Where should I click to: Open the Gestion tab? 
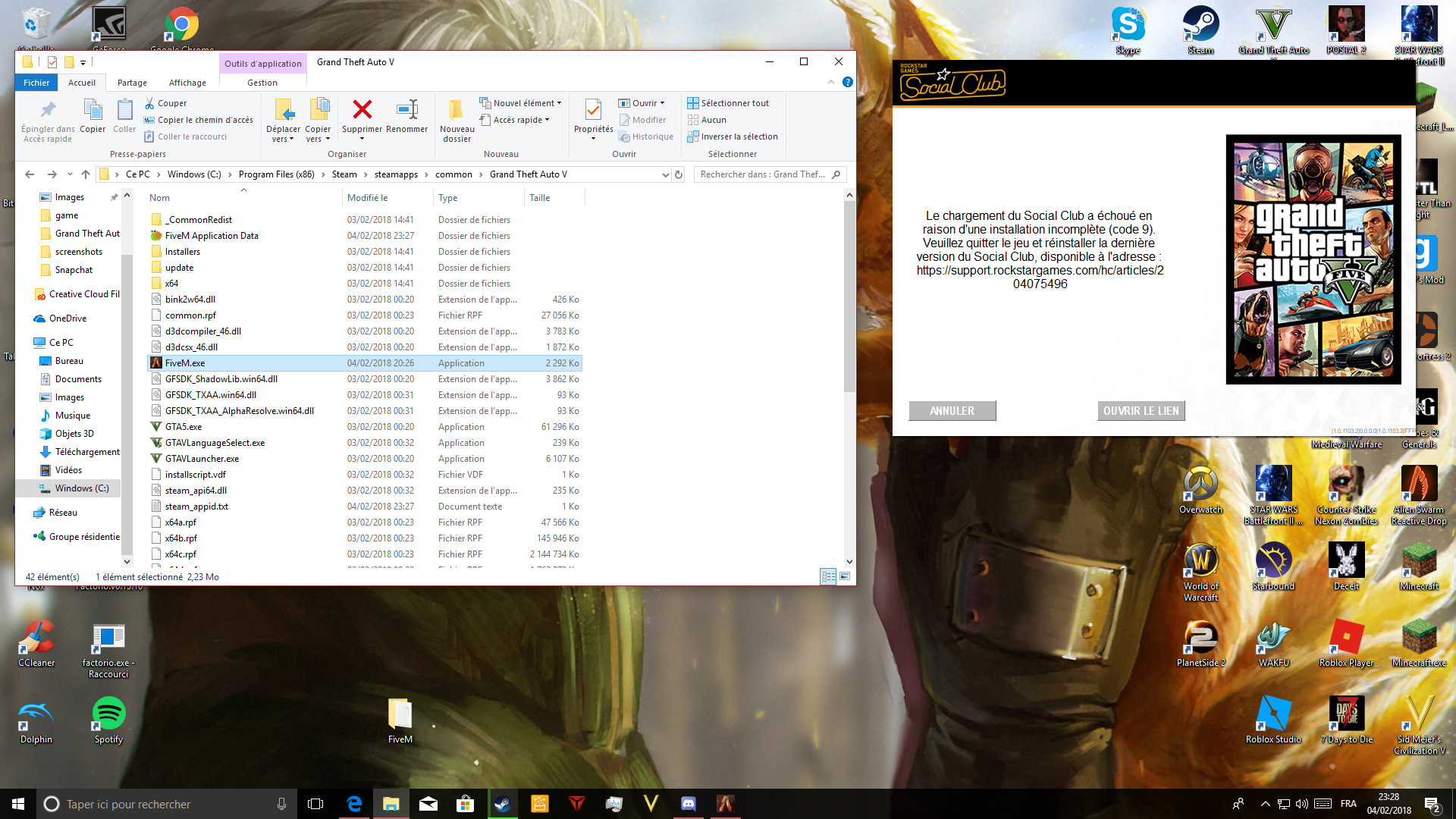[x=262, y=83]
